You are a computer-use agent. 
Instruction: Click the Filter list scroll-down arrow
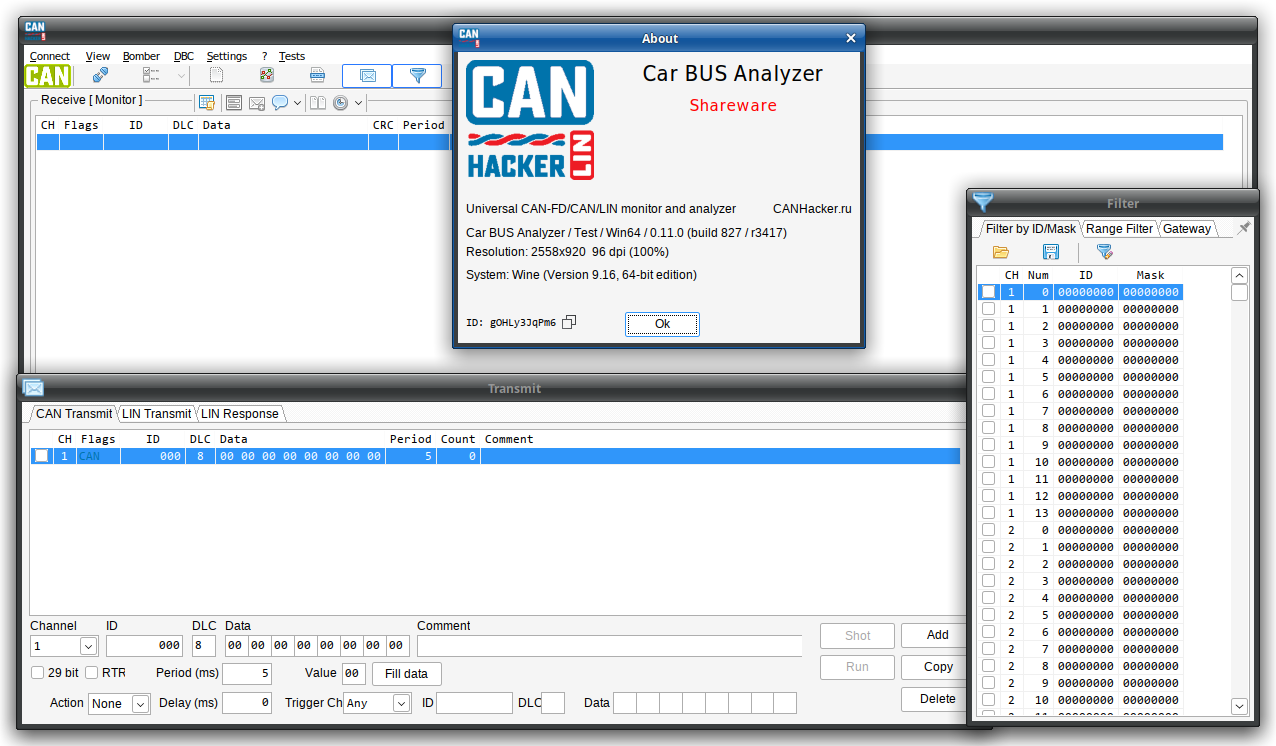click(1239, 706)
